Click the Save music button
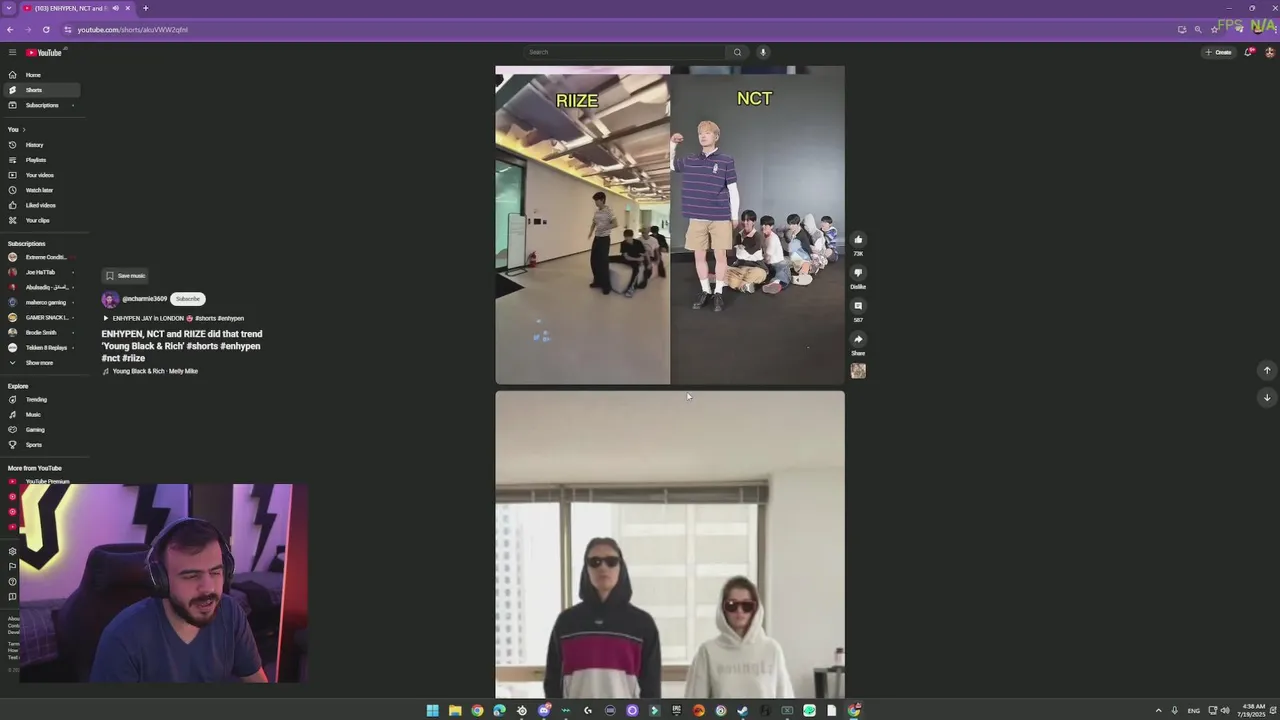Viewport: 1280px width, 720px height. 126,276
